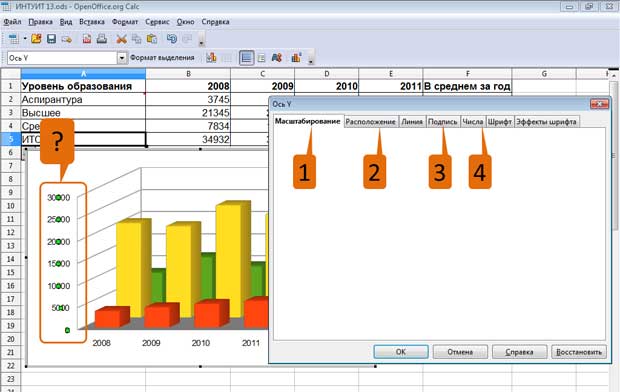Click the Отмена button

(x=460, y=352)
